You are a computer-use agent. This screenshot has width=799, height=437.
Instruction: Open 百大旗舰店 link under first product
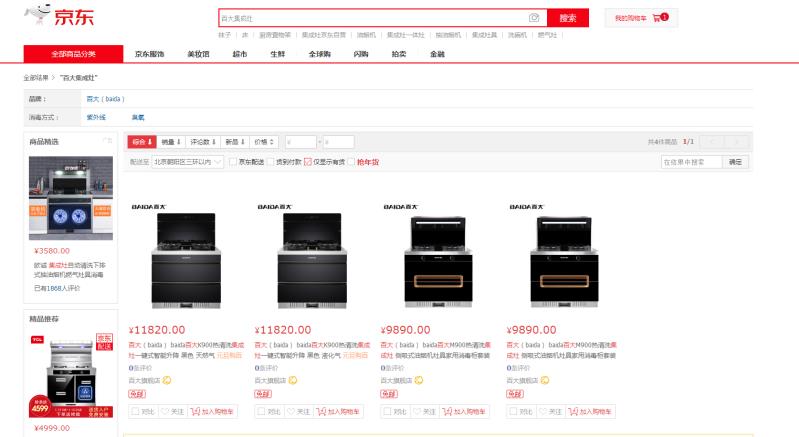click(144, 380)
